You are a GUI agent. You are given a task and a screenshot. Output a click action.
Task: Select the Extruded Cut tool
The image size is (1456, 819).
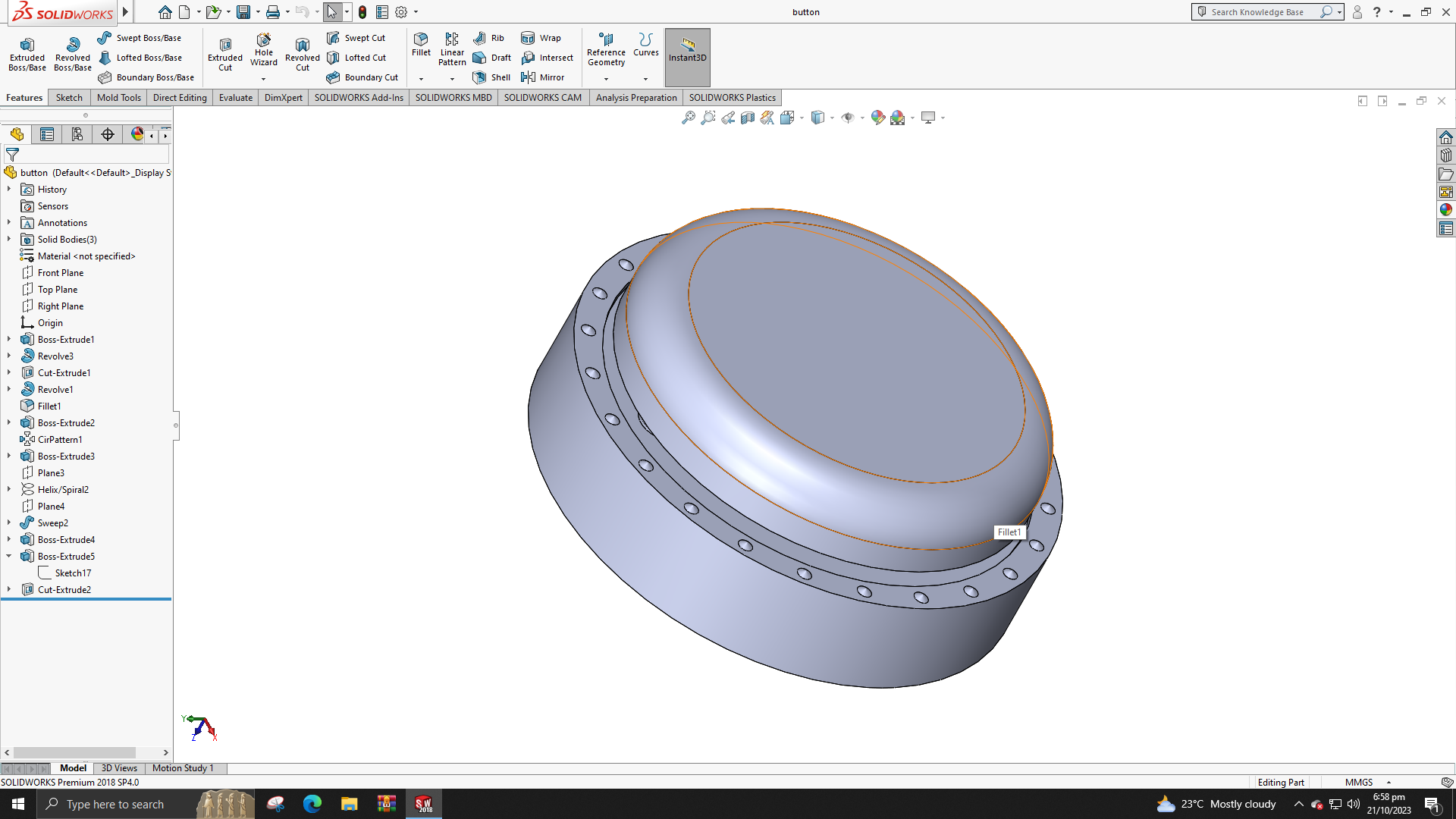[x=225, y=55]
